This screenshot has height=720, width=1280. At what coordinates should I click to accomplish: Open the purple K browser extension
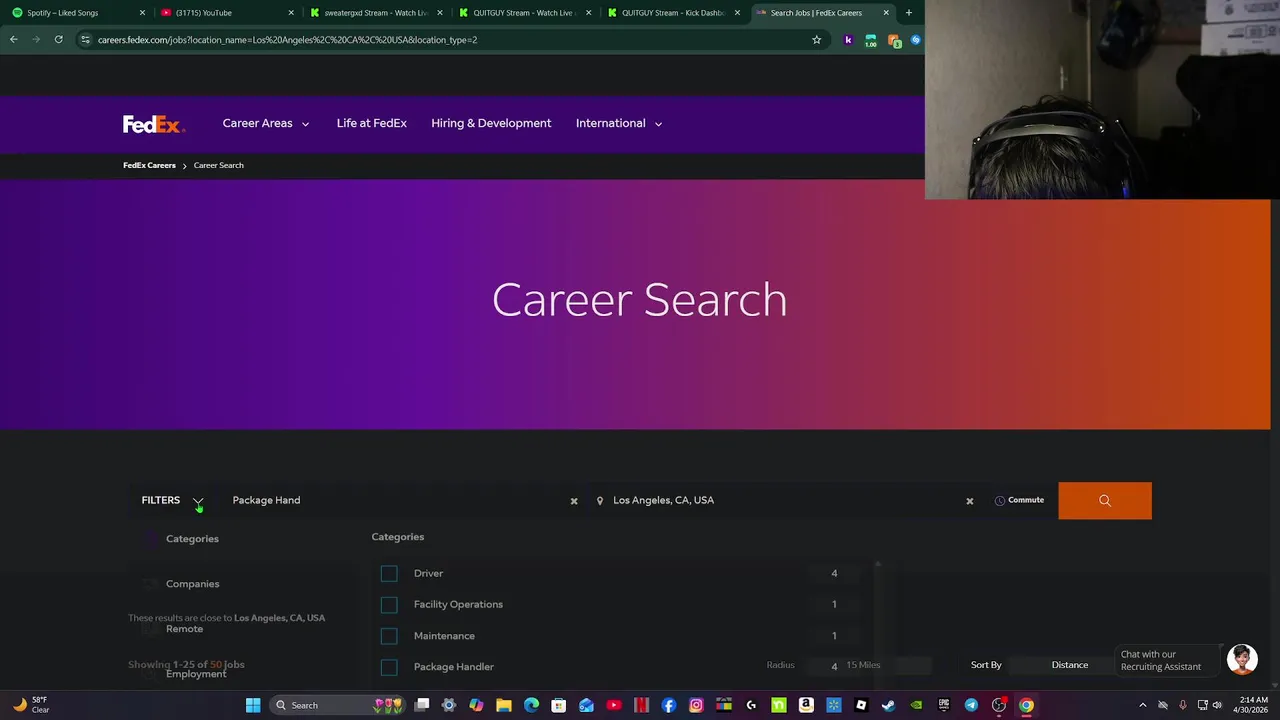[x=848, y=40]
